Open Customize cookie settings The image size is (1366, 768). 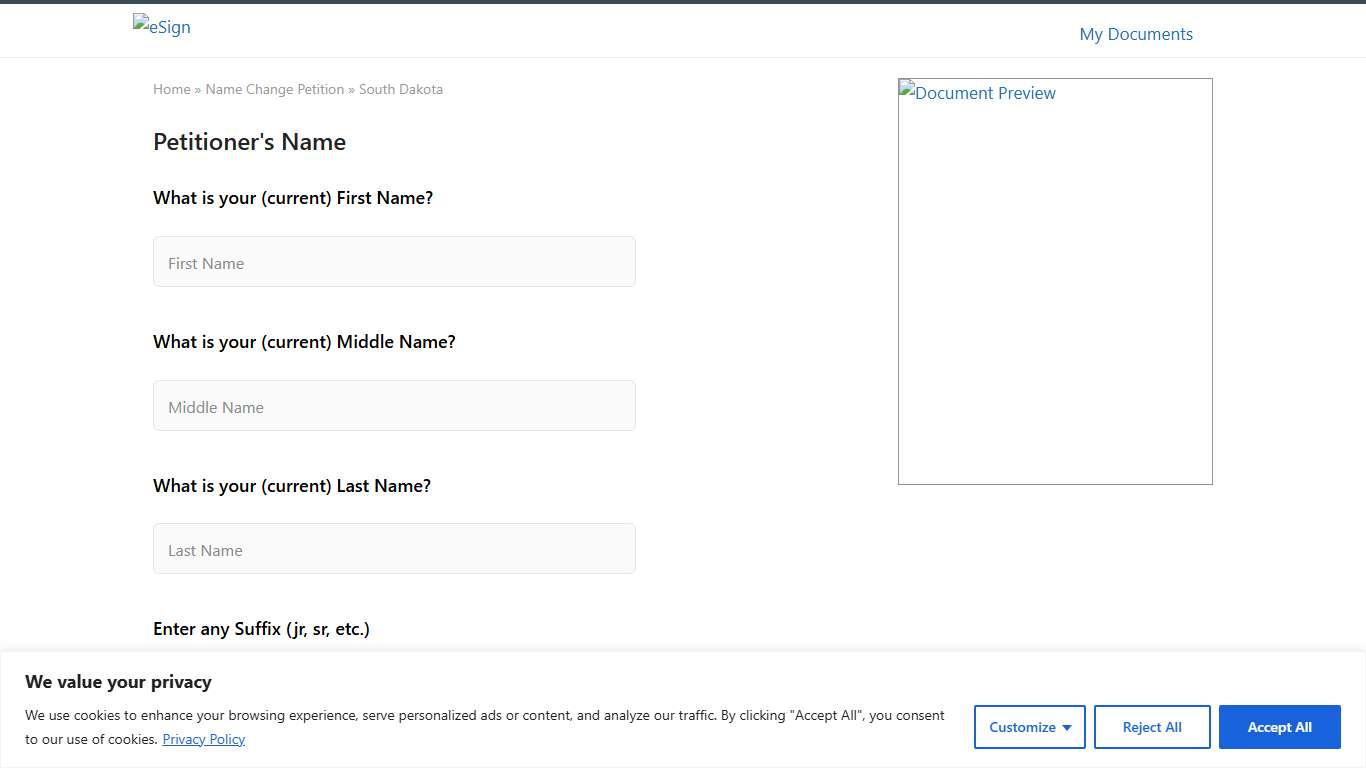[1022, 727]
